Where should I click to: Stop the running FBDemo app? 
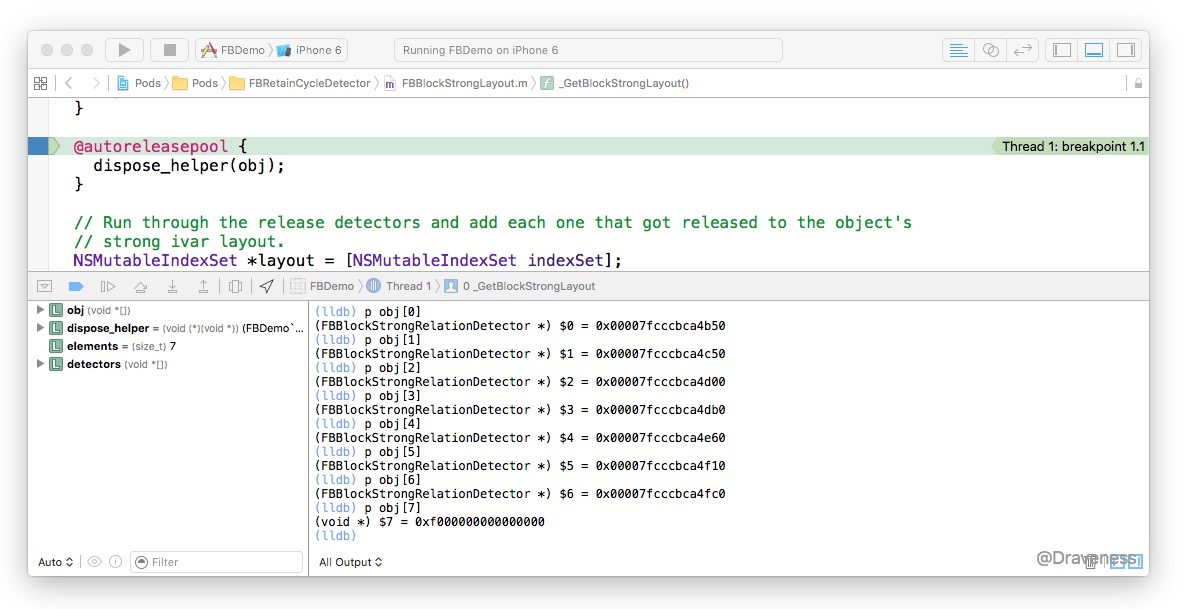(170, 50)
